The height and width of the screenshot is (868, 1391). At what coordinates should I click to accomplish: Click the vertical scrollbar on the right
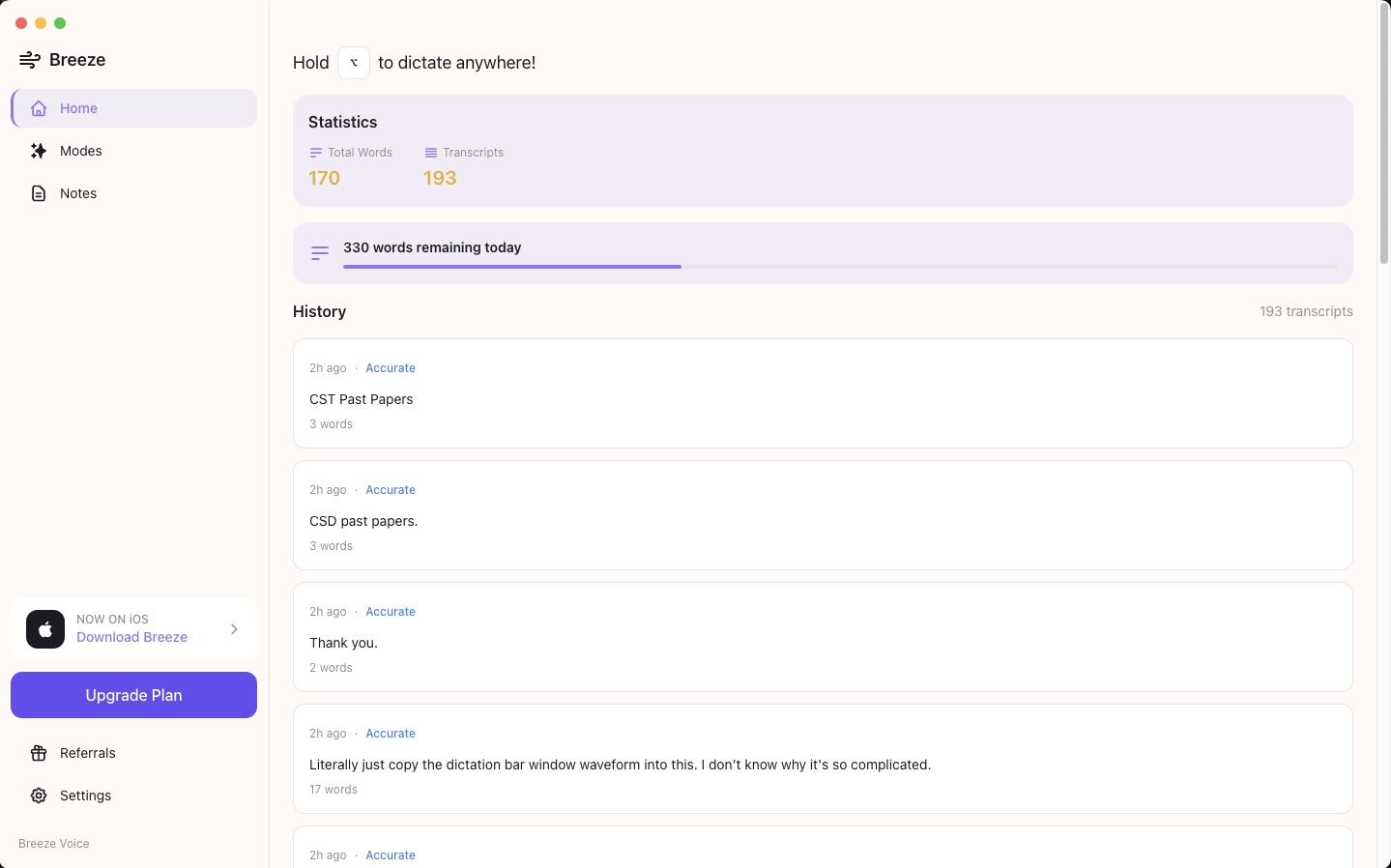coord(1384,135)
